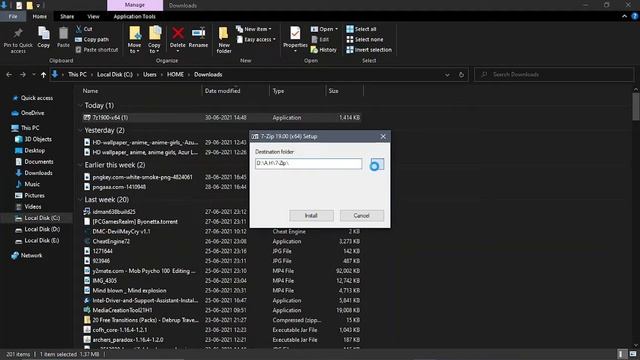Expand the address bar history dropdown
Screen dimensions: 640x360
pyautogui.click(x=447, y=75)
